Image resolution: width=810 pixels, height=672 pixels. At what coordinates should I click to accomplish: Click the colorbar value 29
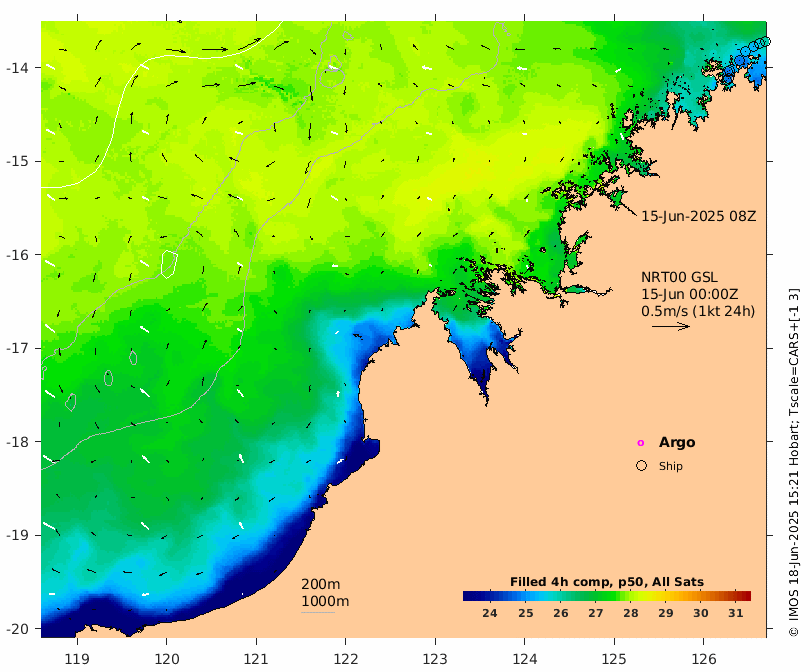click(666, 613)
